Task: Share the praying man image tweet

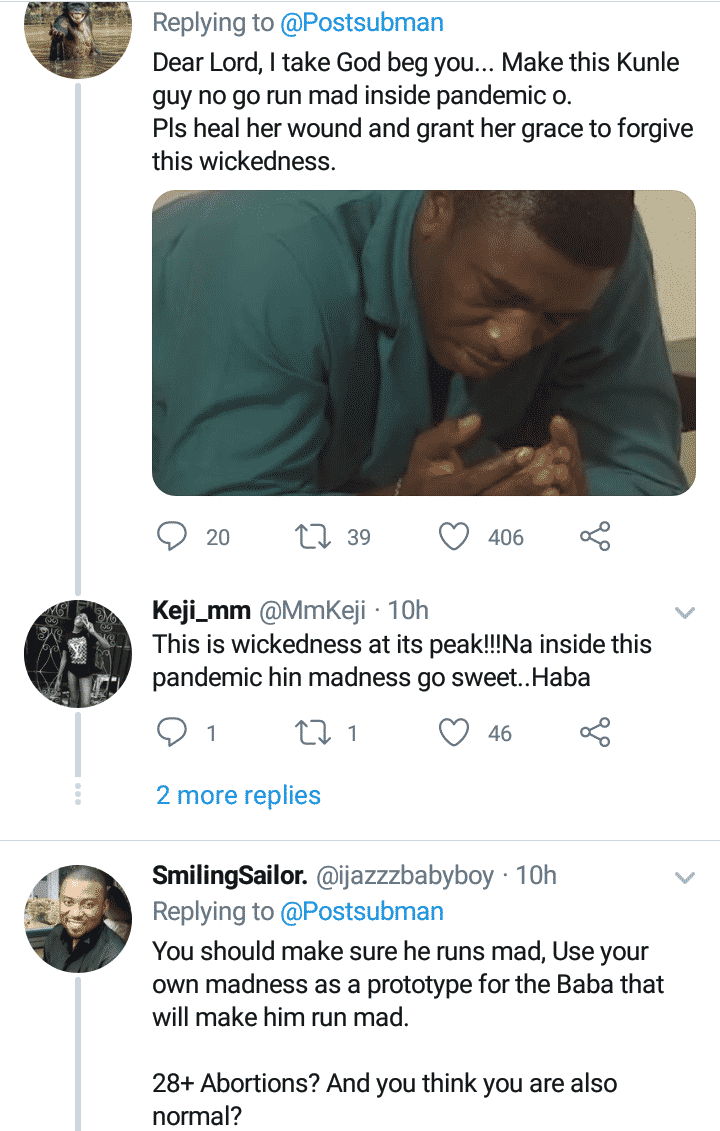Action: click(x=595, y=537)
